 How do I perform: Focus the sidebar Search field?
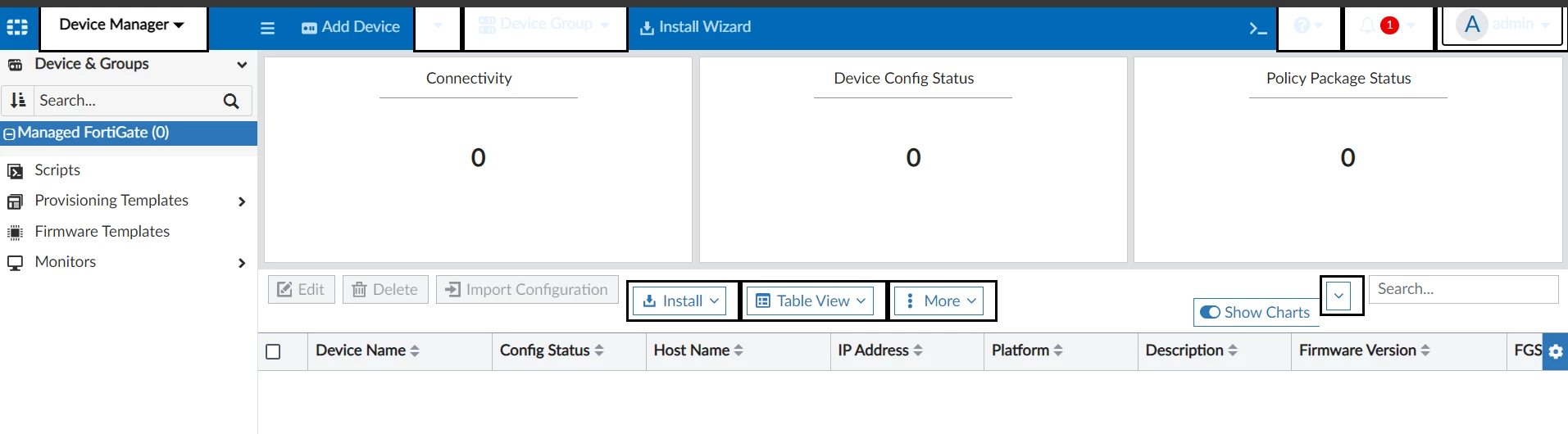point(125,101)
